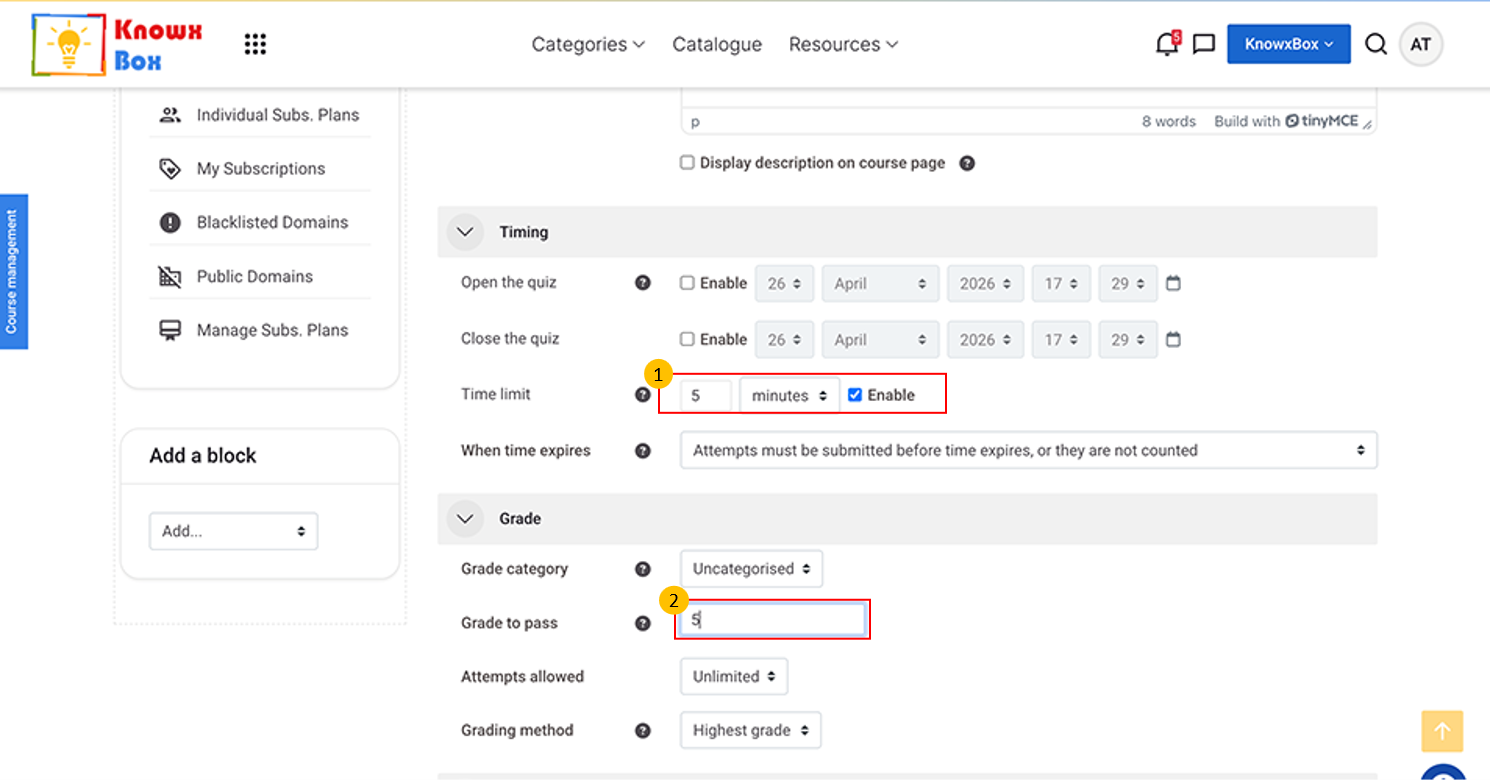Open the Grade category Uncategorised dropdown
Viewport: 1490px width, 780px height.
click(x=752, y=569)
